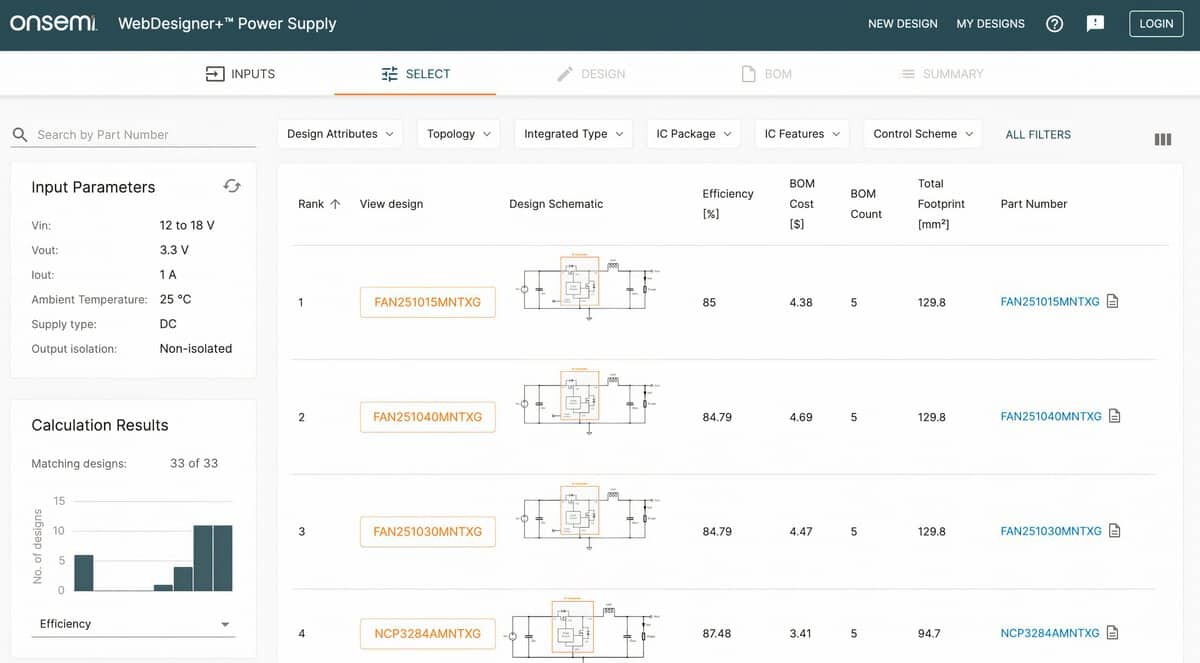Click the search magnifier icon
The height and width of the screenshot is (663, 1200).
coord(20,134)
